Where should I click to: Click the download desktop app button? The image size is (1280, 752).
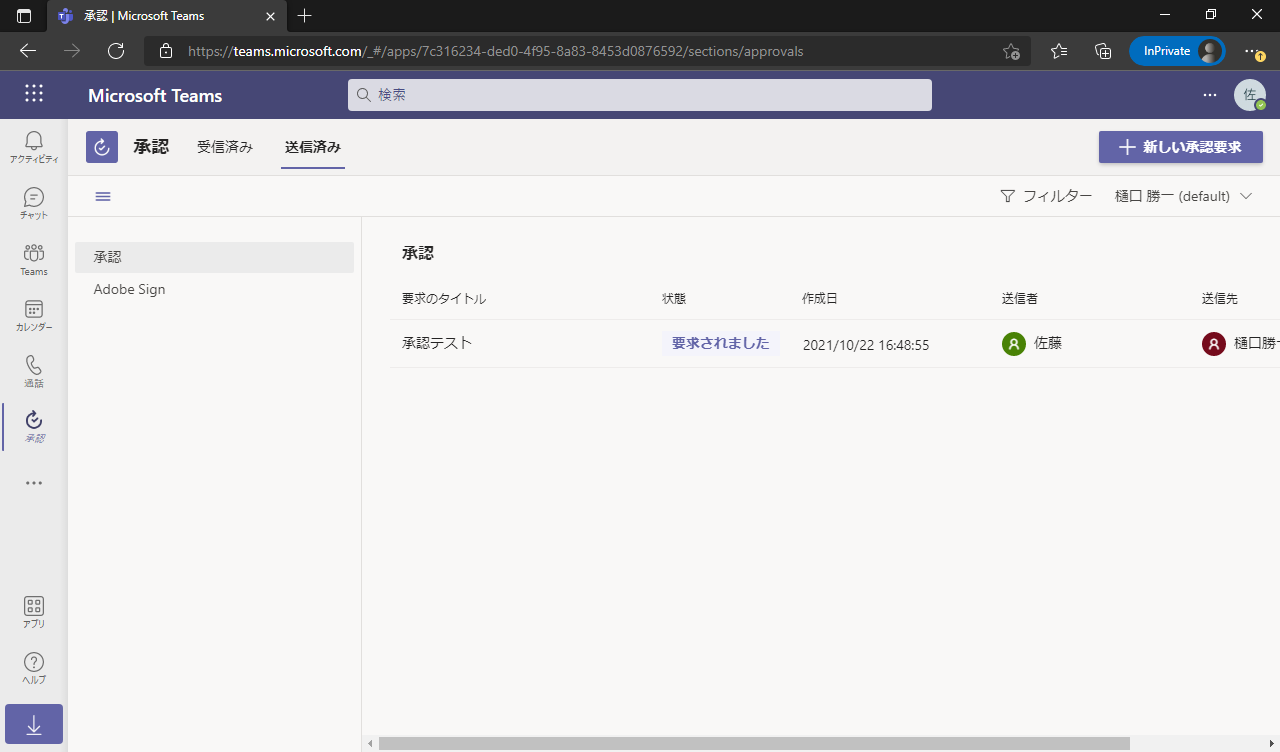click(34, 724)
